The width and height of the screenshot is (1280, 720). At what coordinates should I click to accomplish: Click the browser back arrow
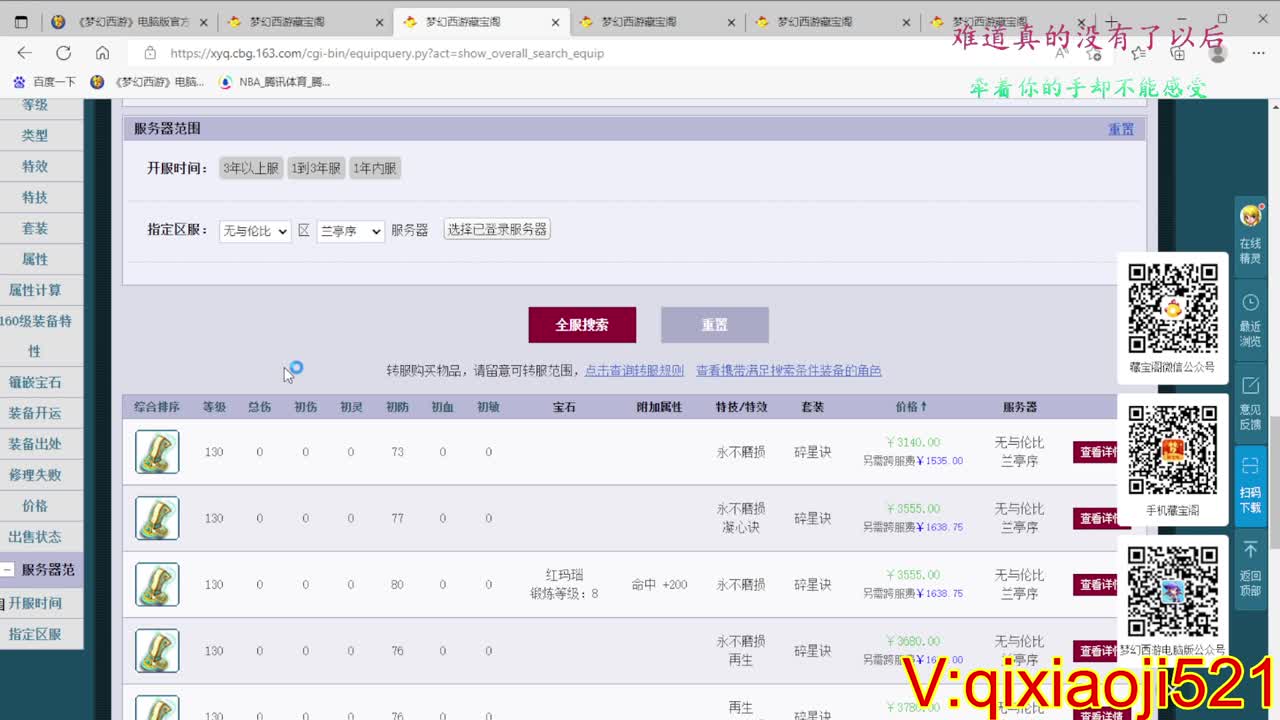click(x=25, y=53)
